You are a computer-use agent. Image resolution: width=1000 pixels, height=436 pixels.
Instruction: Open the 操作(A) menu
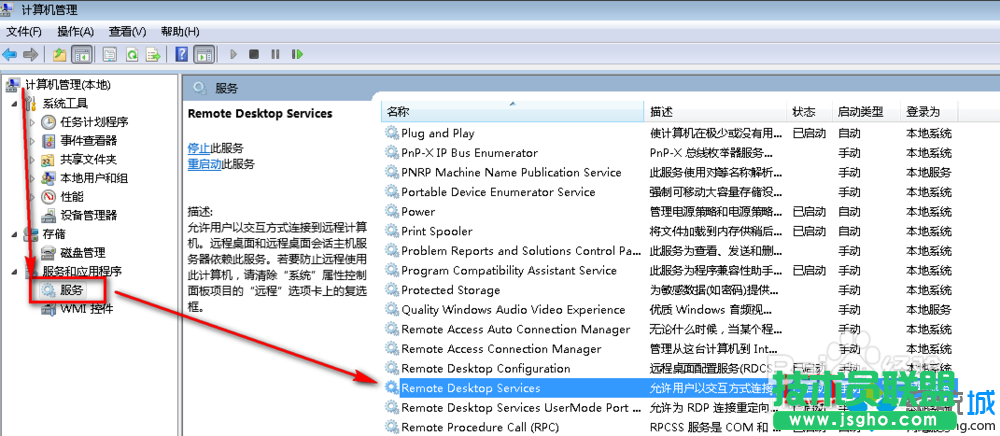(75, 31)
